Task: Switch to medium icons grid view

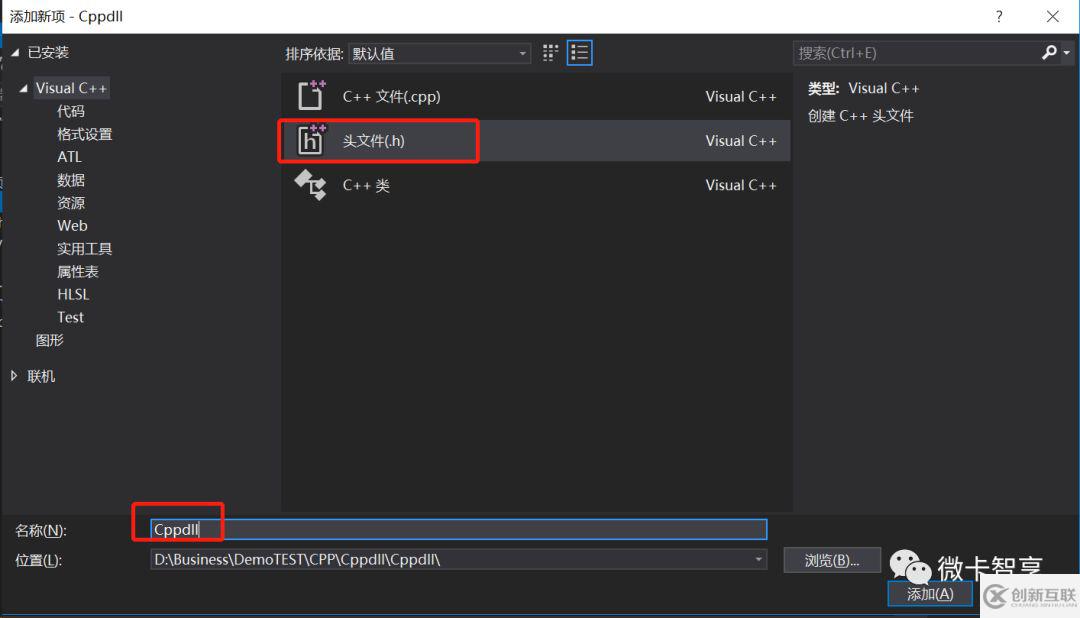Action: pos(550,53)
